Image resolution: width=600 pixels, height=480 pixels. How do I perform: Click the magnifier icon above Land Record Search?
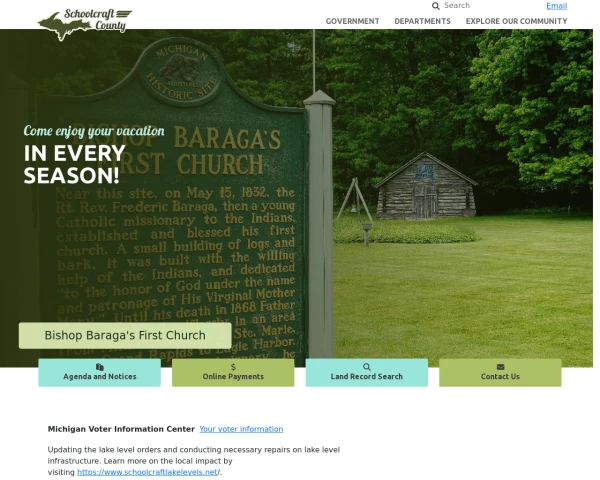click(x=367, y=367)
